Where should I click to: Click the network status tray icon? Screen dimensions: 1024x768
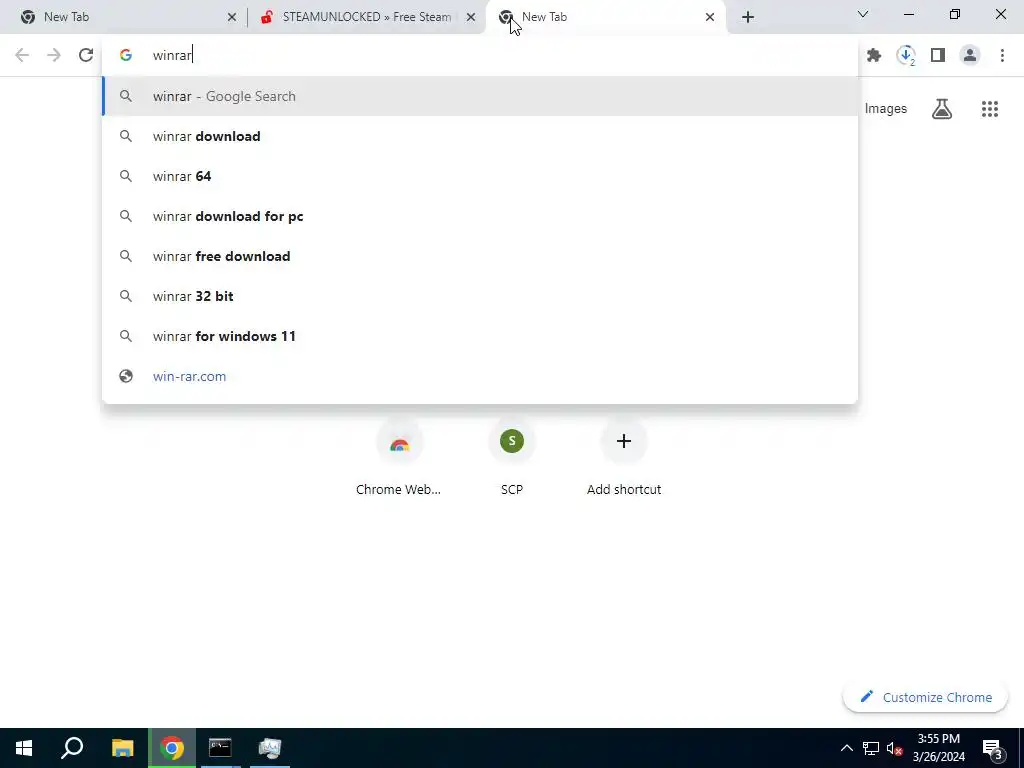click(871, 748)
